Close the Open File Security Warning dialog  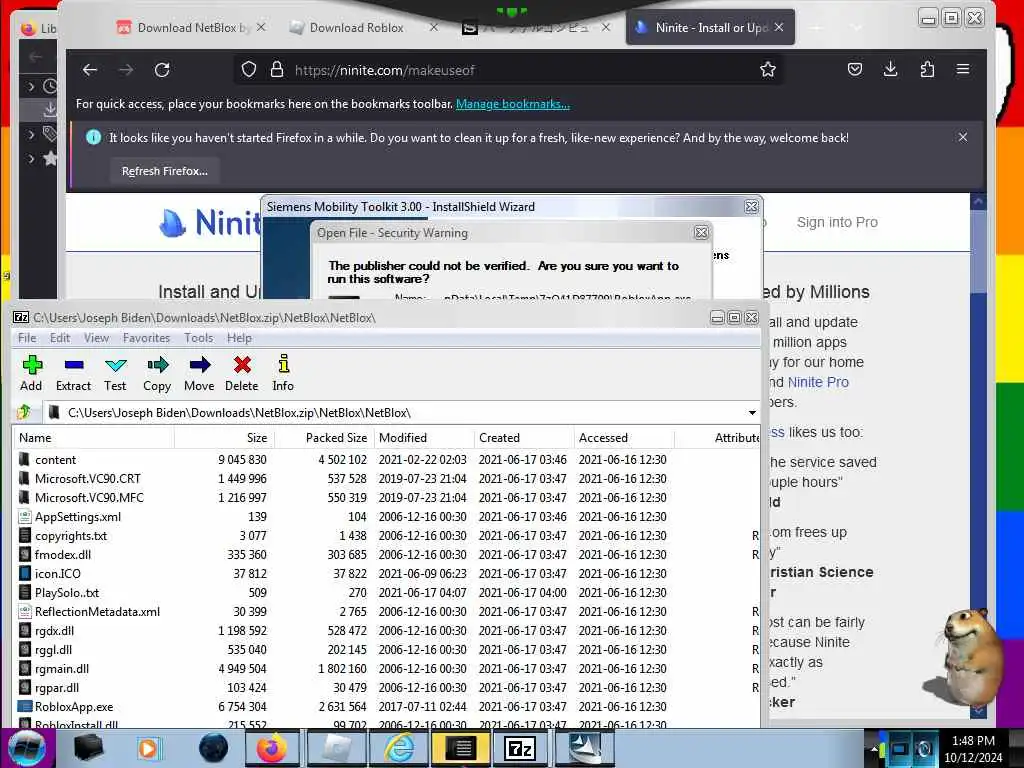pyautogui.click(x=701, y=232)
